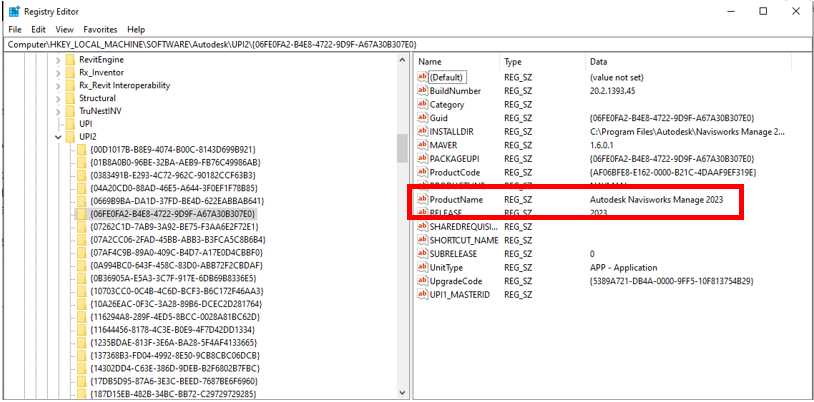
Task: Select the UPI2 folder icon
Action: click(70, 137)
